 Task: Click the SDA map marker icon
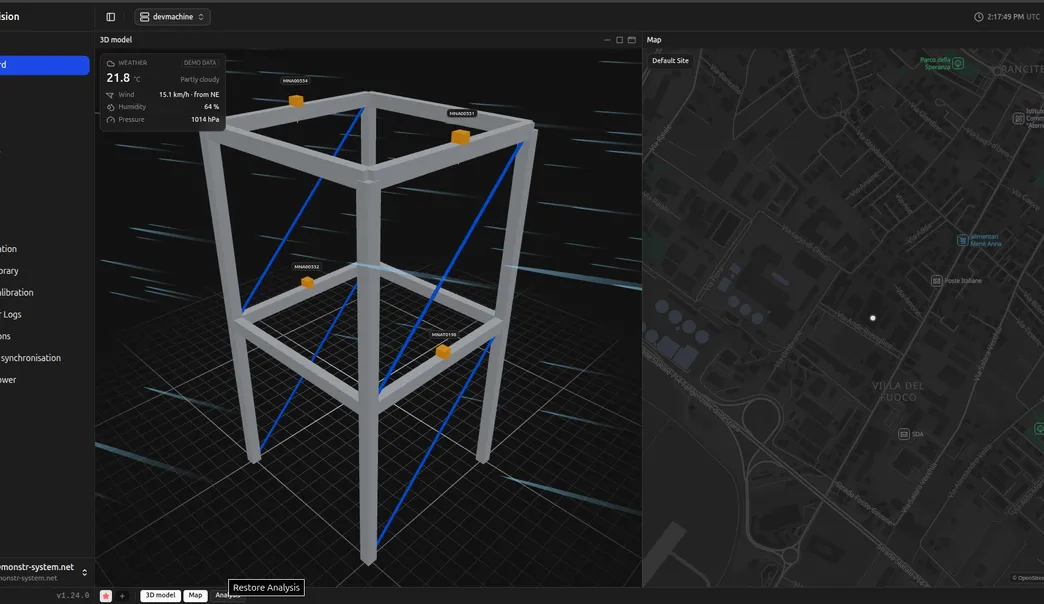tap(904, 434)
